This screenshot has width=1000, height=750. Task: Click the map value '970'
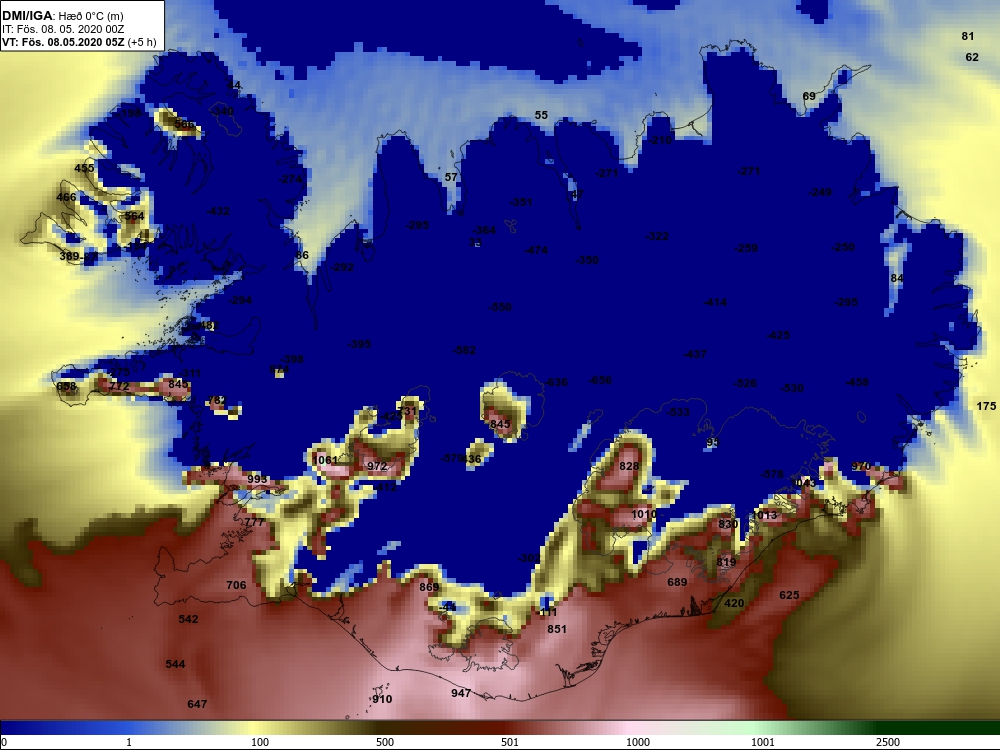point(861,466)
